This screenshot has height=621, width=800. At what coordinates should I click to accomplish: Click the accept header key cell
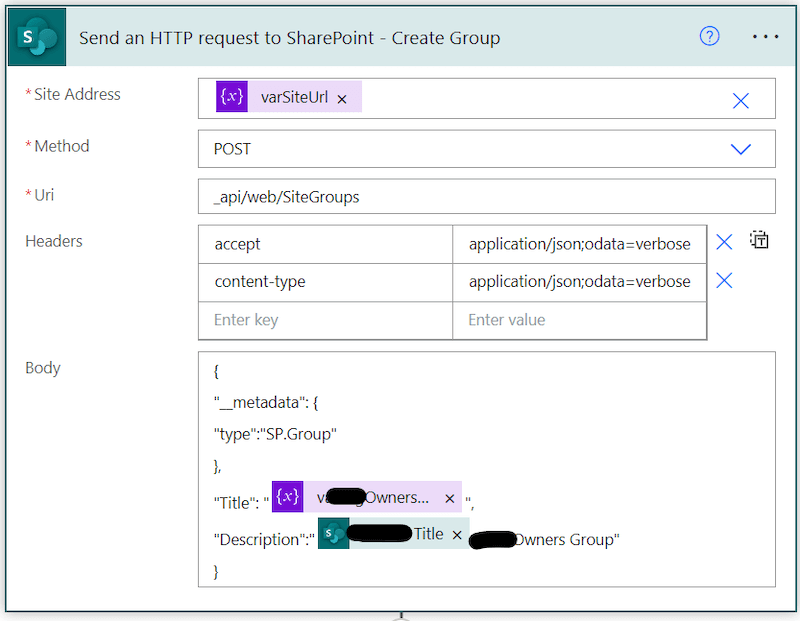[326, 244]
